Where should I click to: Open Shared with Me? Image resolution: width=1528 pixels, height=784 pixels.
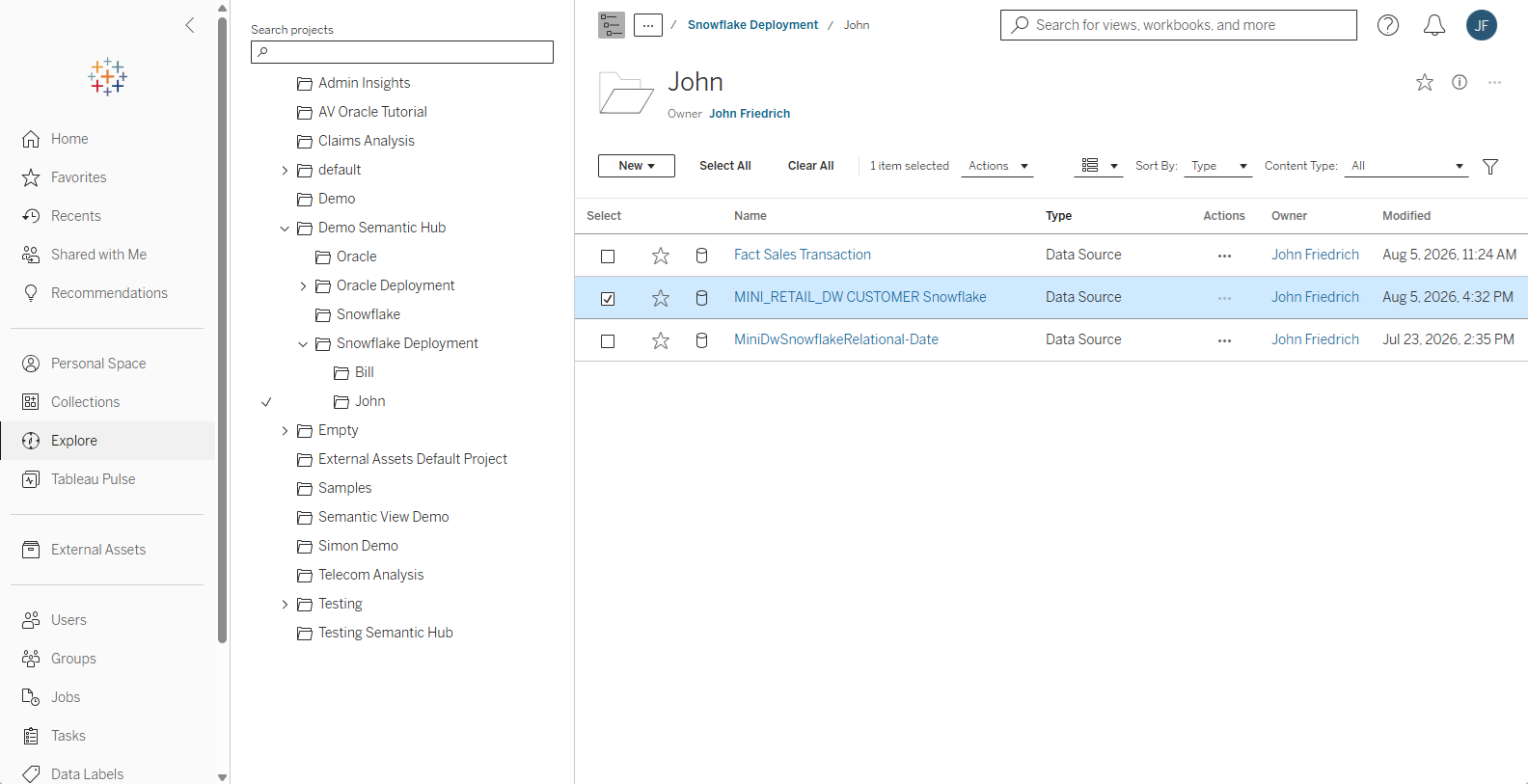tap(99, 255)
